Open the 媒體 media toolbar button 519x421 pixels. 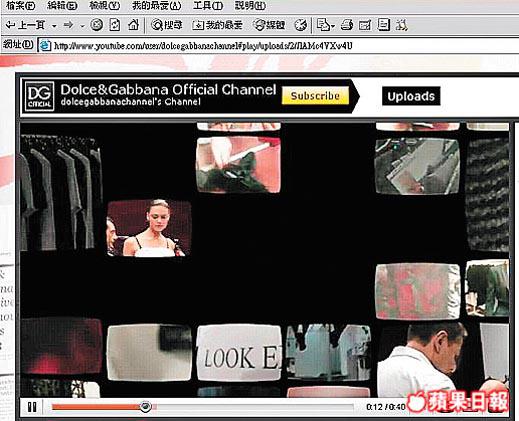269,25
